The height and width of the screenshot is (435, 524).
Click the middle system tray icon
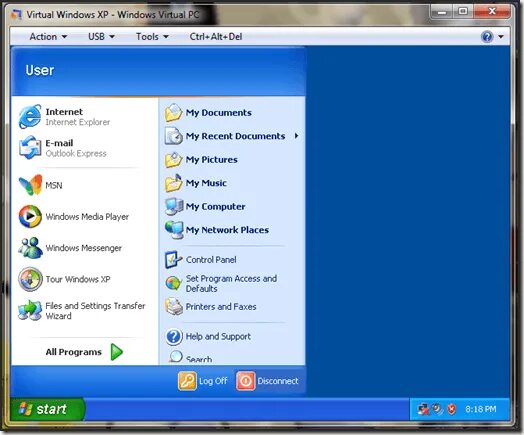[437, 409]
